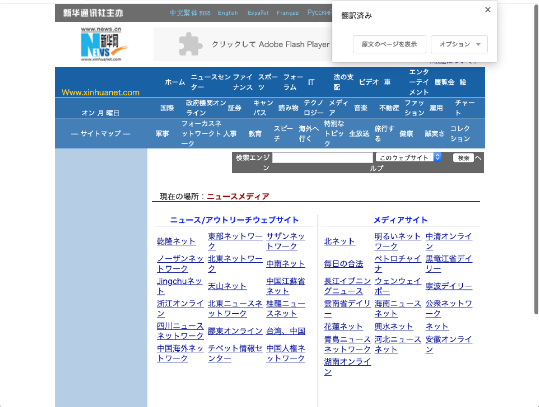This screenshot has height=407, width=539.
Task: Open the サザンネットワーク link
Action: [x=286, y=241]
